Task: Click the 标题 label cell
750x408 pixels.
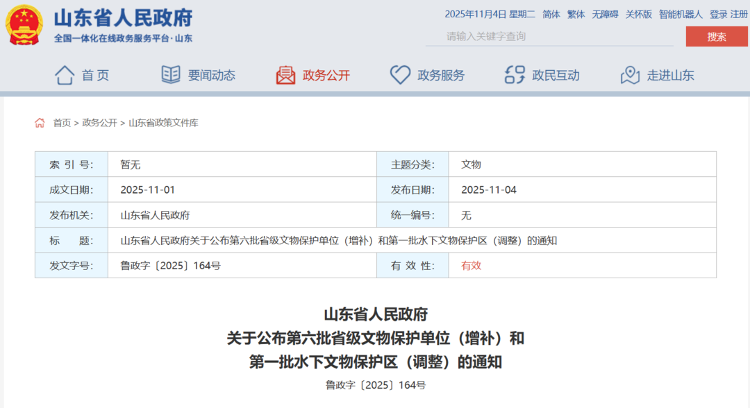Action: click(71, 241)
